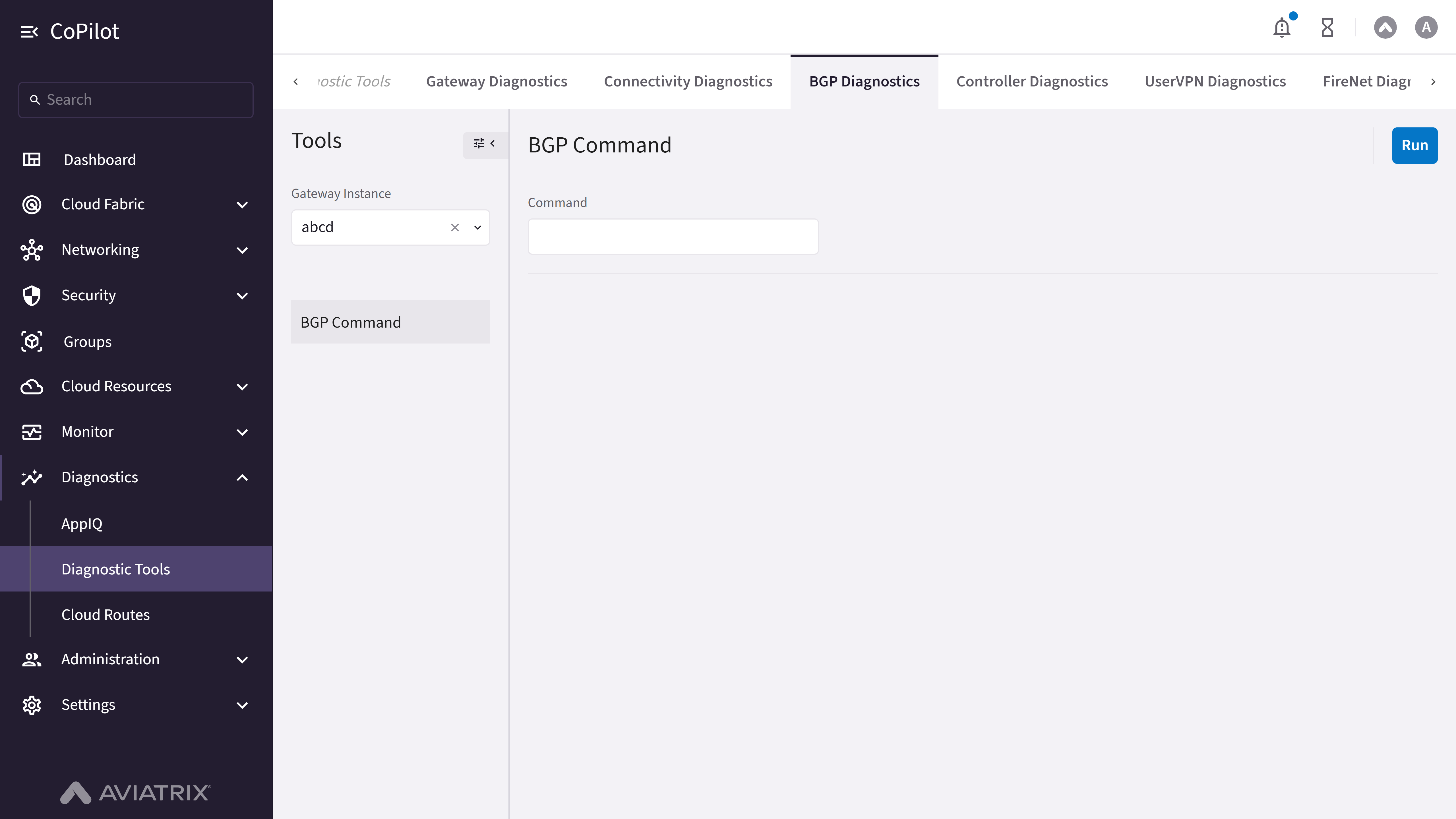Screen dimensions: 1456x819
Task: Switch to the Controller Diagnostics tab
Action: (1031, 82)
